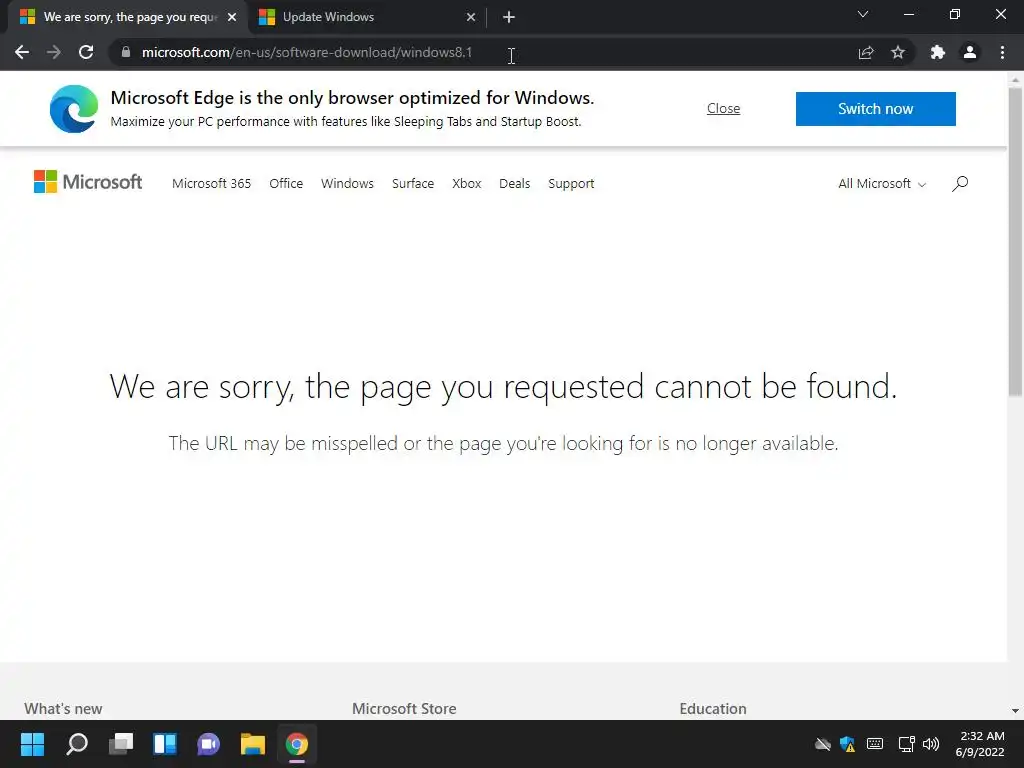1024x768 pixels.
Task: Open the Deals nav link
Action: 515,184
